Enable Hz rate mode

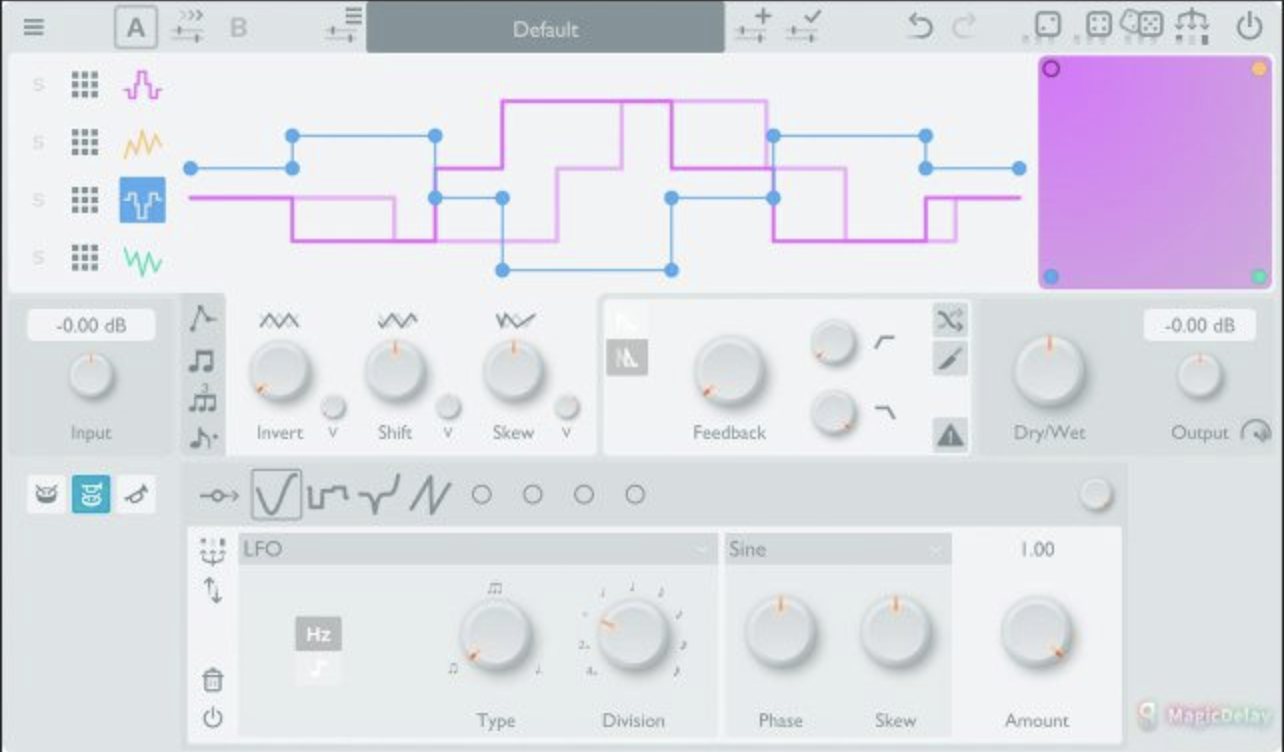(318, 634)
